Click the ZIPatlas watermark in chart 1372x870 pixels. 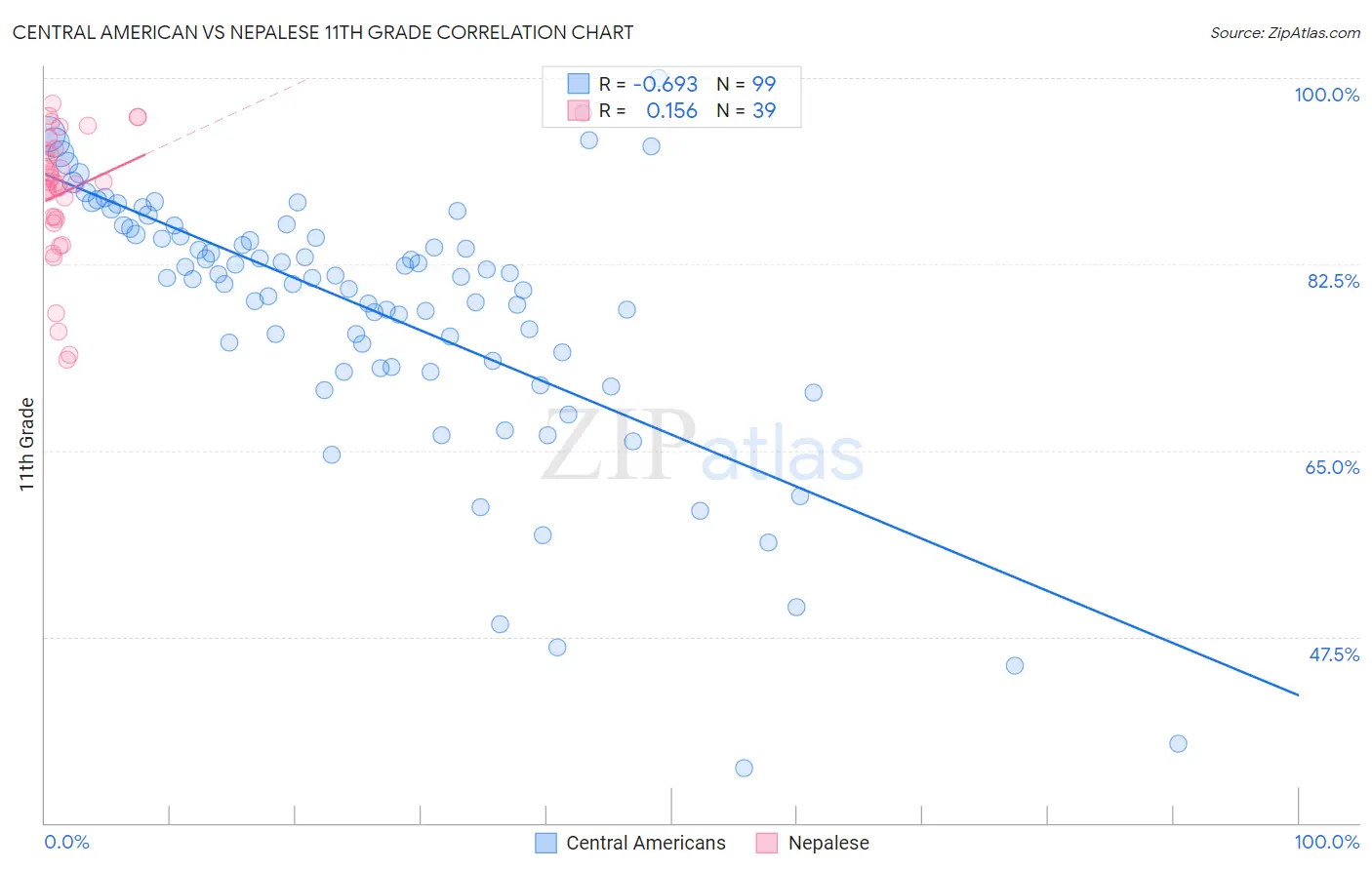point(703,447)
